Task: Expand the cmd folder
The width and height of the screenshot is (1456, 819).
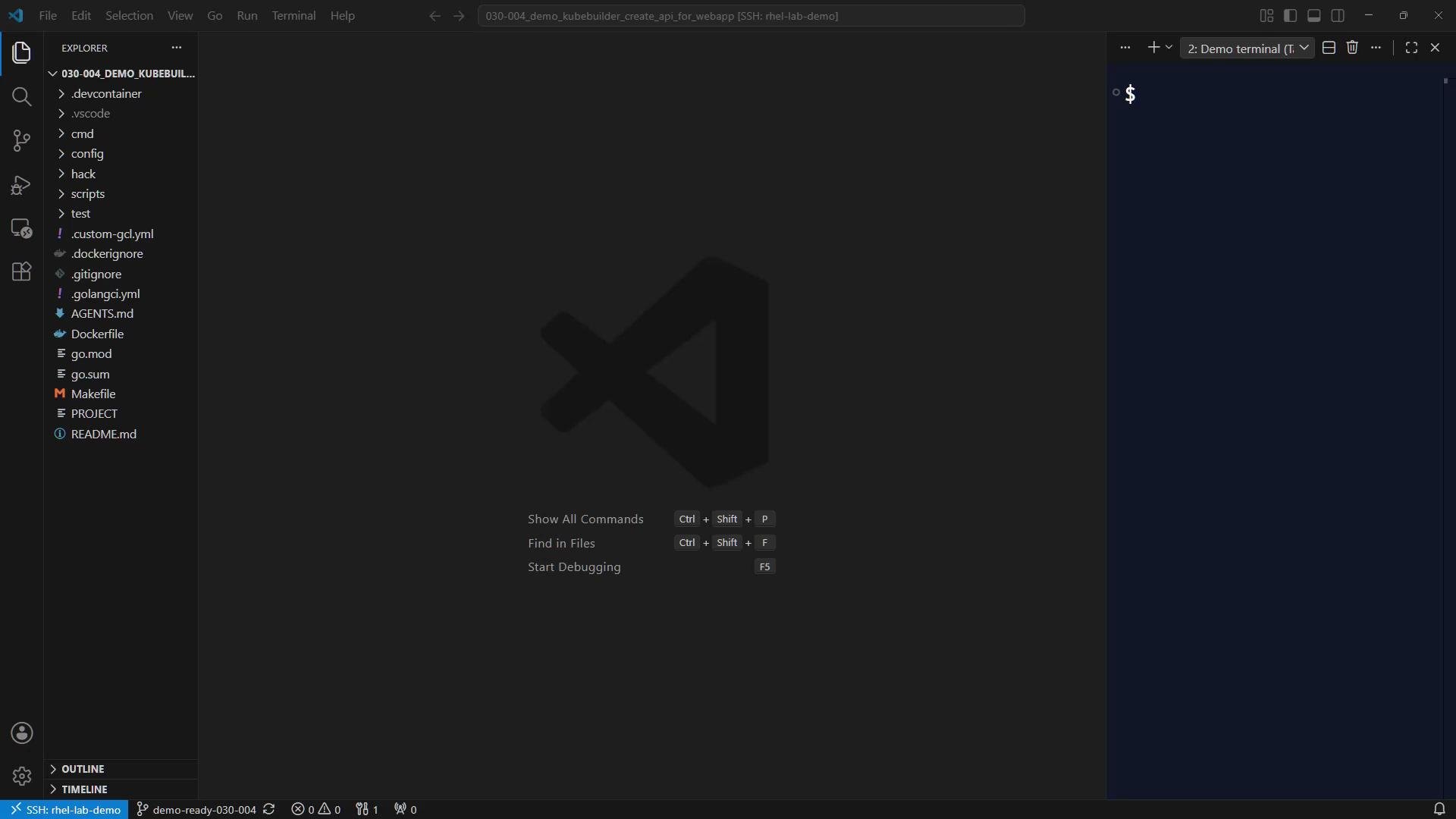Action: 121,133
